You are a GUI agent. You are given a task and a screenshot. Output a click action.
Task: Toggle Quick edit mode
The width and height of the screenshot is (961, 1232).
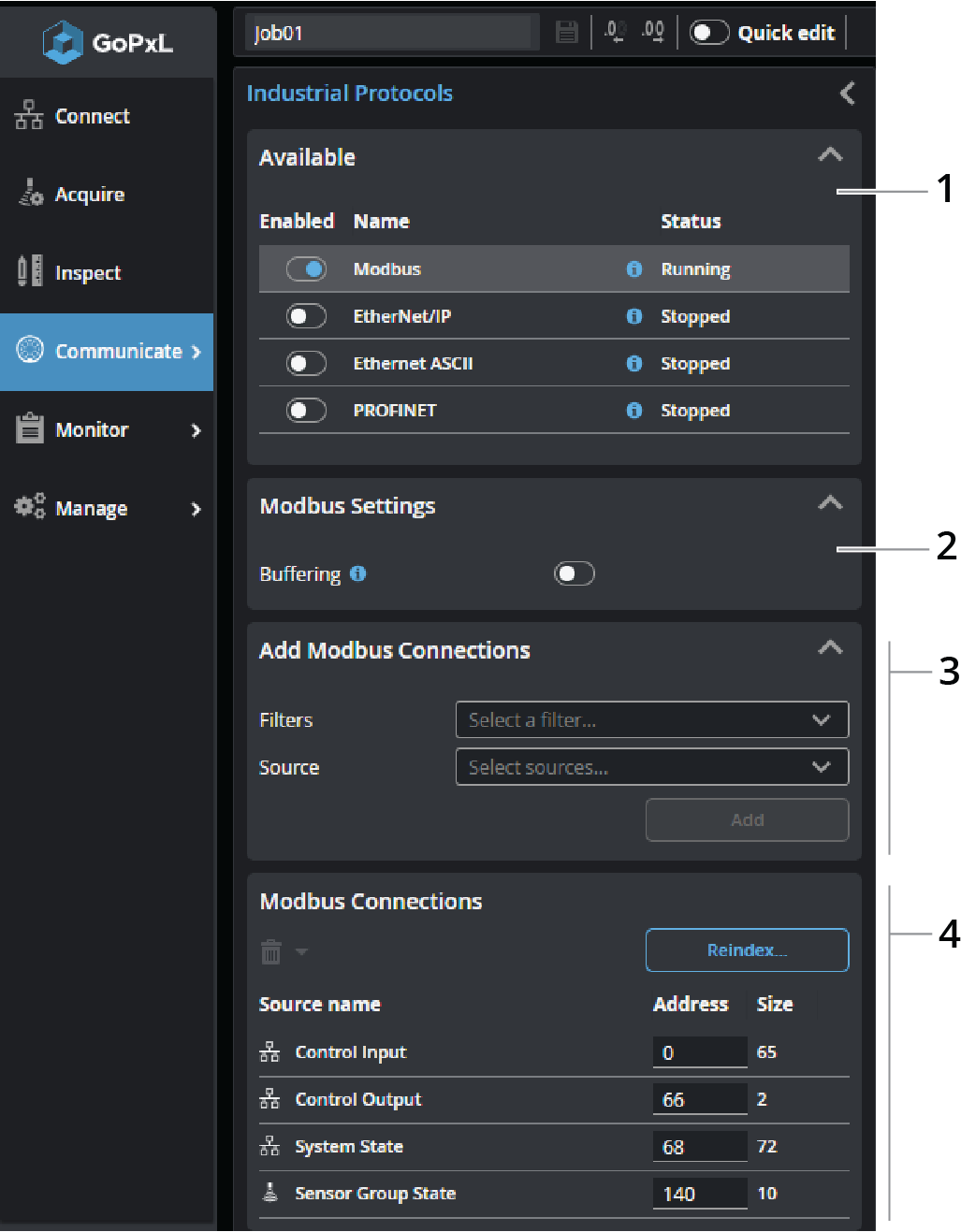coord(708,33)
